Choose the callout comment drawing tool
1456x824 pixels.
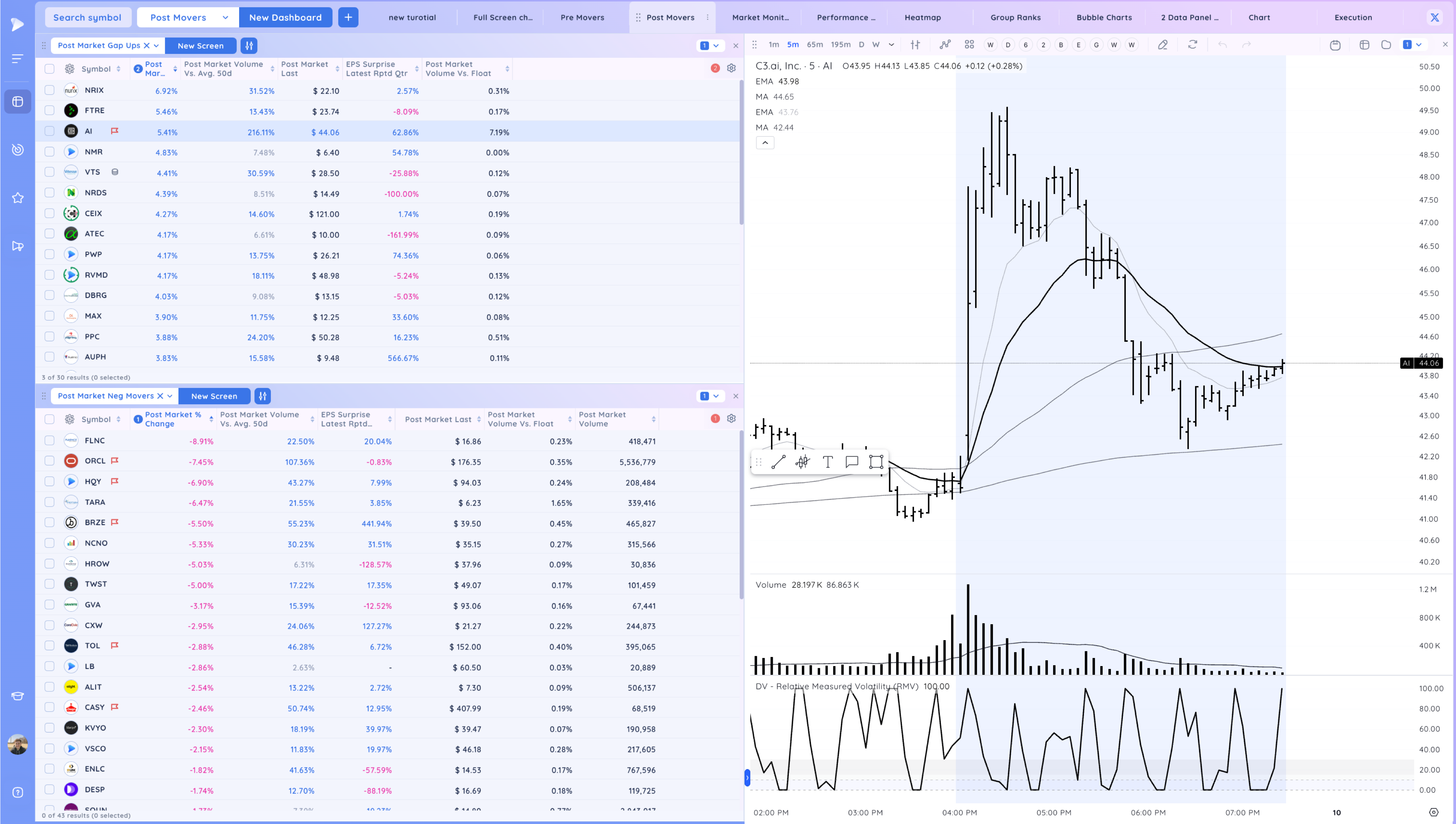coord(852,462)
